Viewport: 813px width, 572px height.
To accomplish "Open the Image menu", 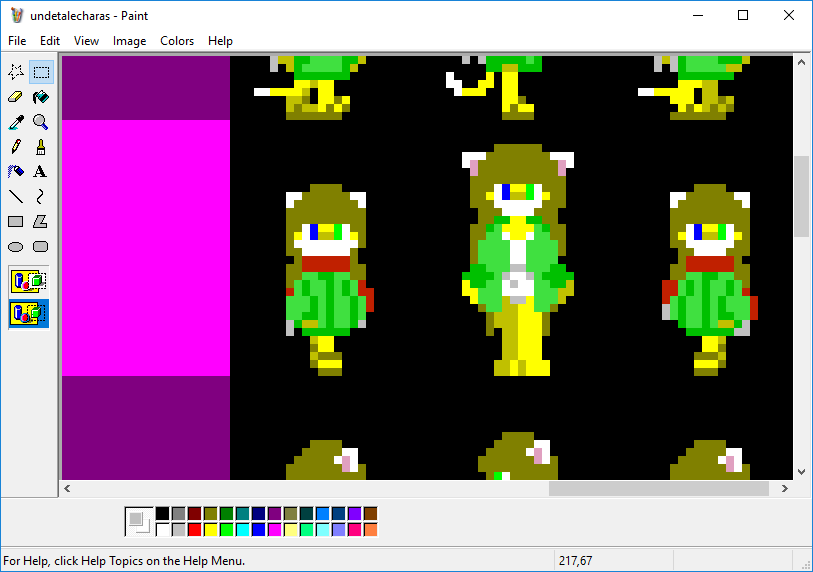I will point(130,41).
